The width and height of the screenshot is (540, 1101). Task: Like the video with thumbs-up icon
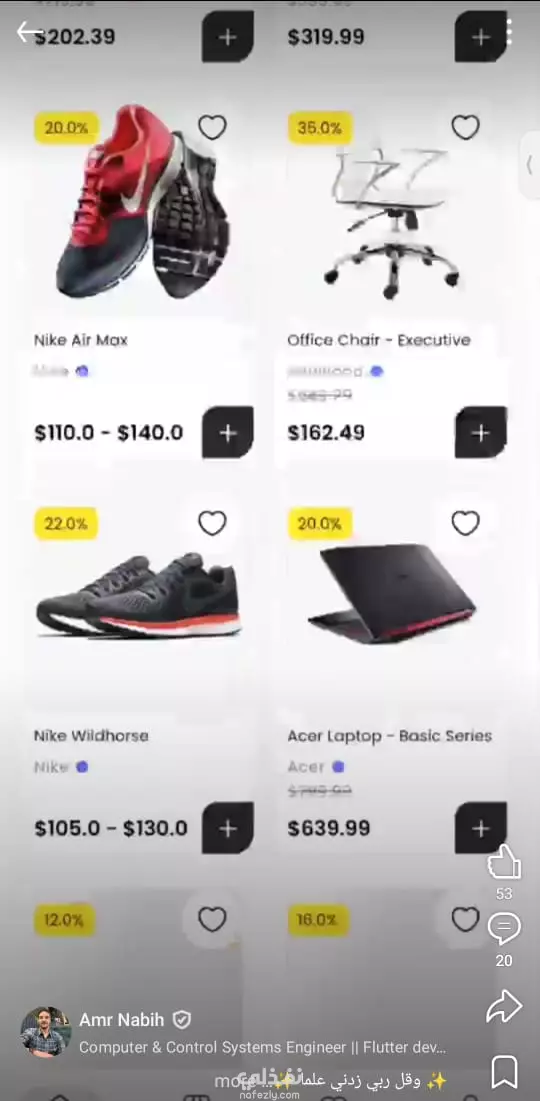[504, 862]
